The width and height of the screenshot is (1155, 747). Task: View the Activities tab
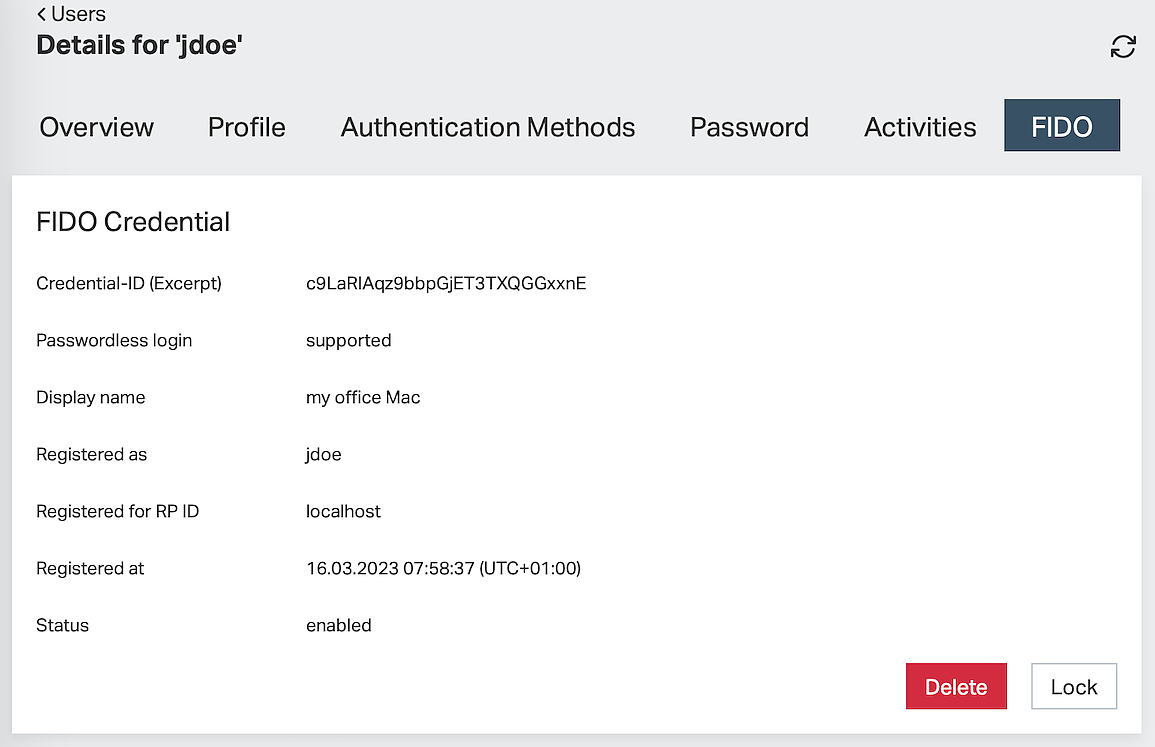pyautogui.click(x=920, y=127)
